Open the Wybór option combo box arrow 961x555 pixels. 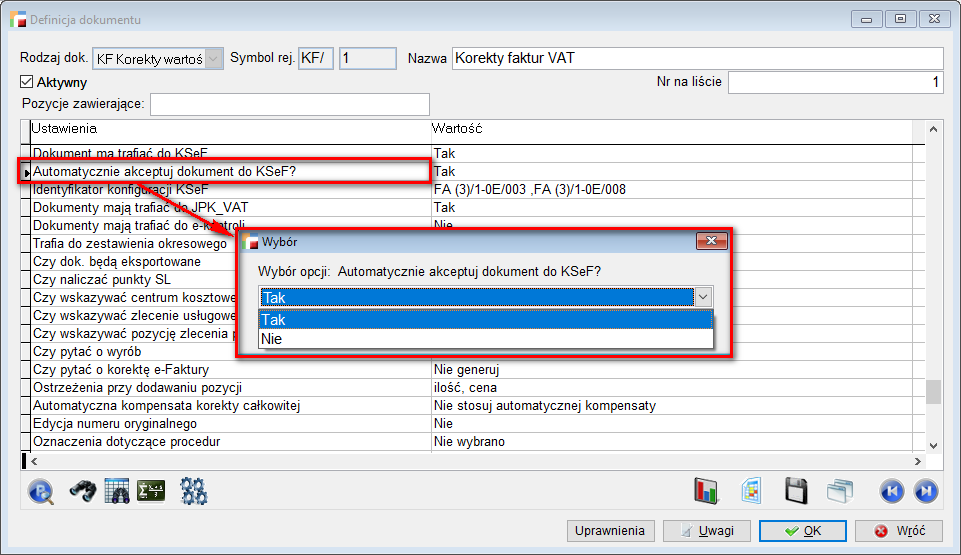click(x=704, y=297)
